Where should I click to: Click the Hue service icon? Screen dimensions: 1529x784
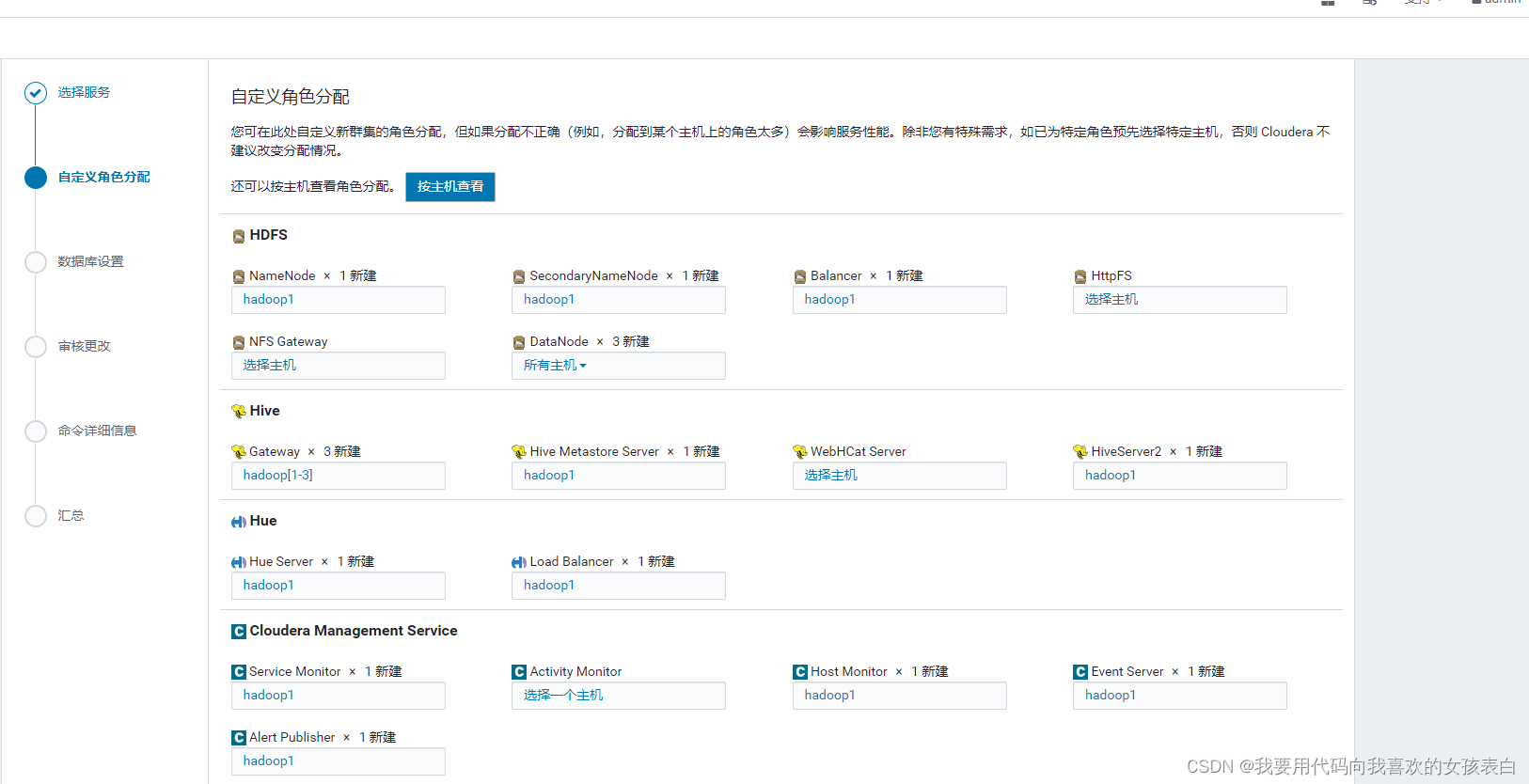[239, 522]
